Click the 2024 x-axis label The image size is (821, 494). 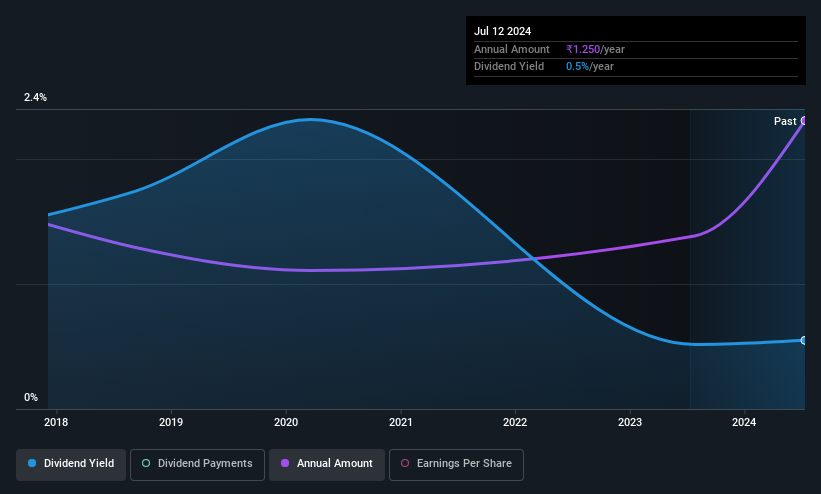click(x=744, y=422)
